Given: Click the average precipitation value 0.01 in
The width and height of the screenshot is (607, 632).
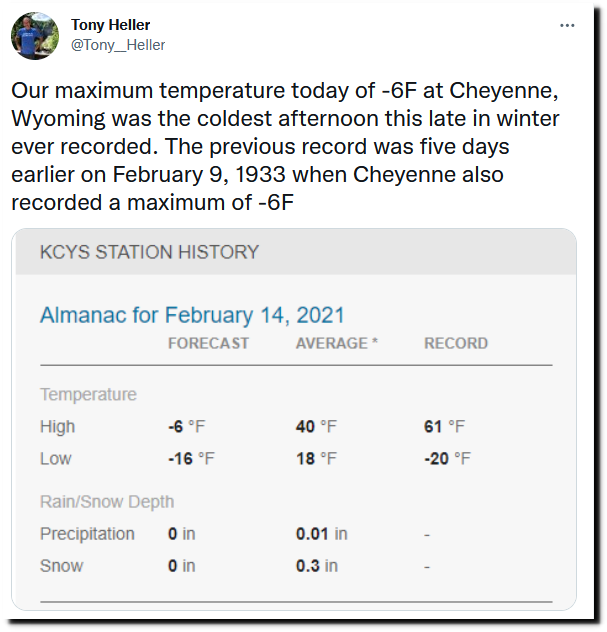Looking at the screenshot, I should 322,534.
